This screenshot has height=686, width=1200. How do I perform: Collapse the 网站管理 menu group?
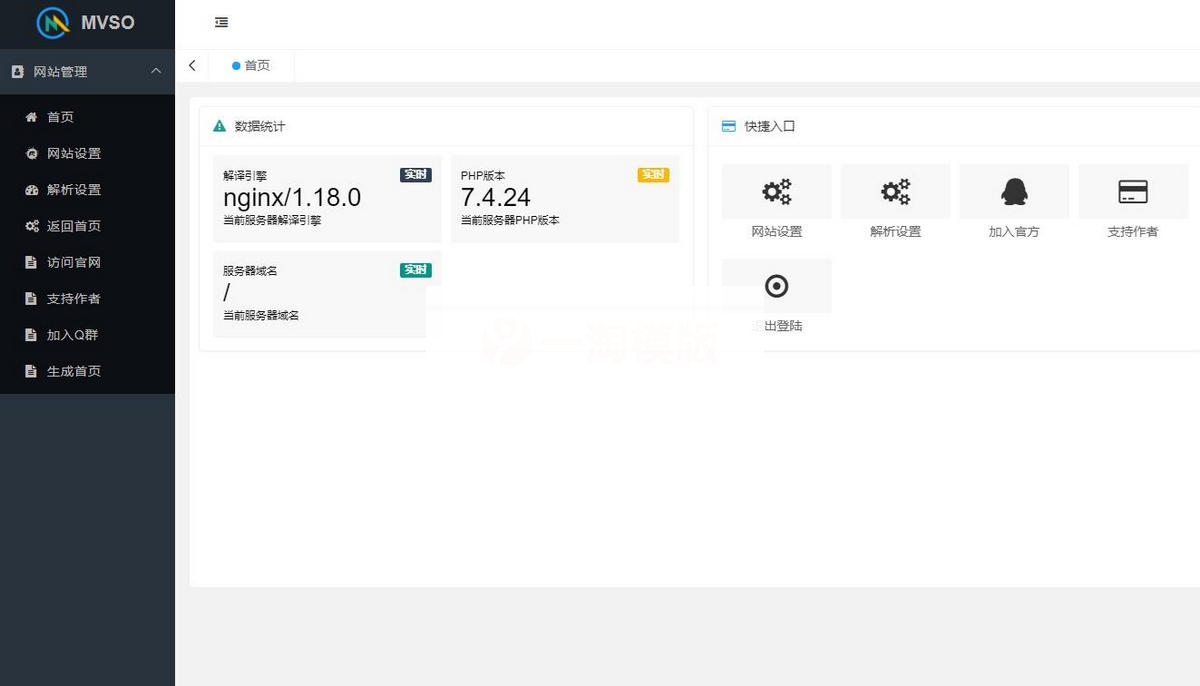[x=155, y=72]
